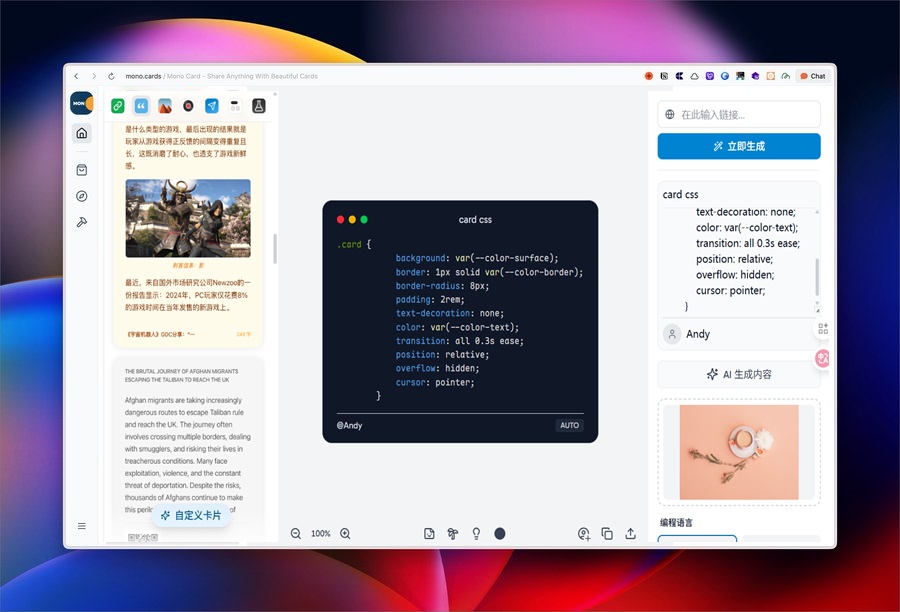Toggle the AUTO badge on code card
Viewport: 900px width, 612px height.
569,425
